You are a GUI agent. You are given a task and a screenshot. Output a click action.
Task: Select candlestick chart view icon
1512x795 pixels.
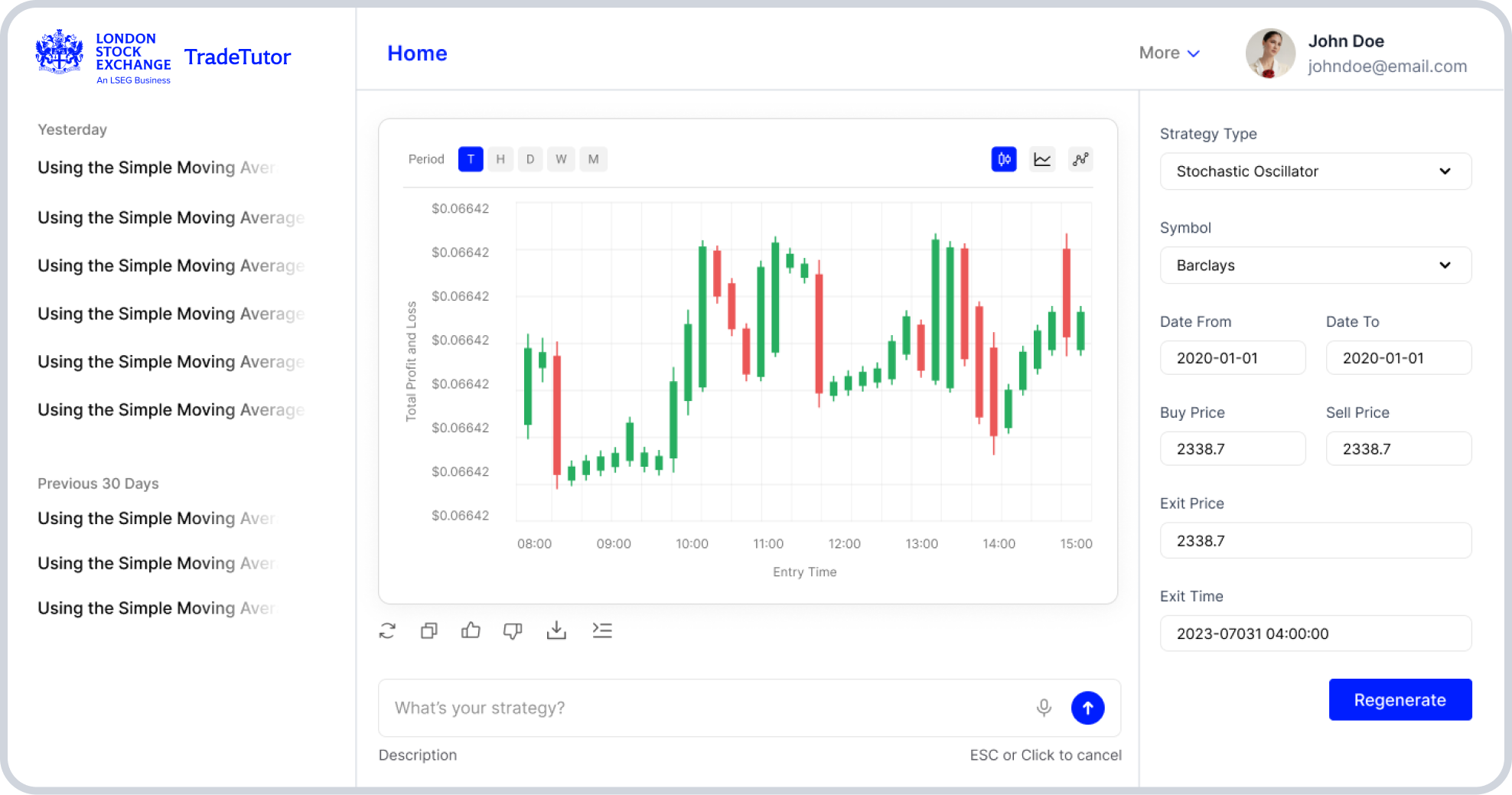click(x=1003, y=159)
